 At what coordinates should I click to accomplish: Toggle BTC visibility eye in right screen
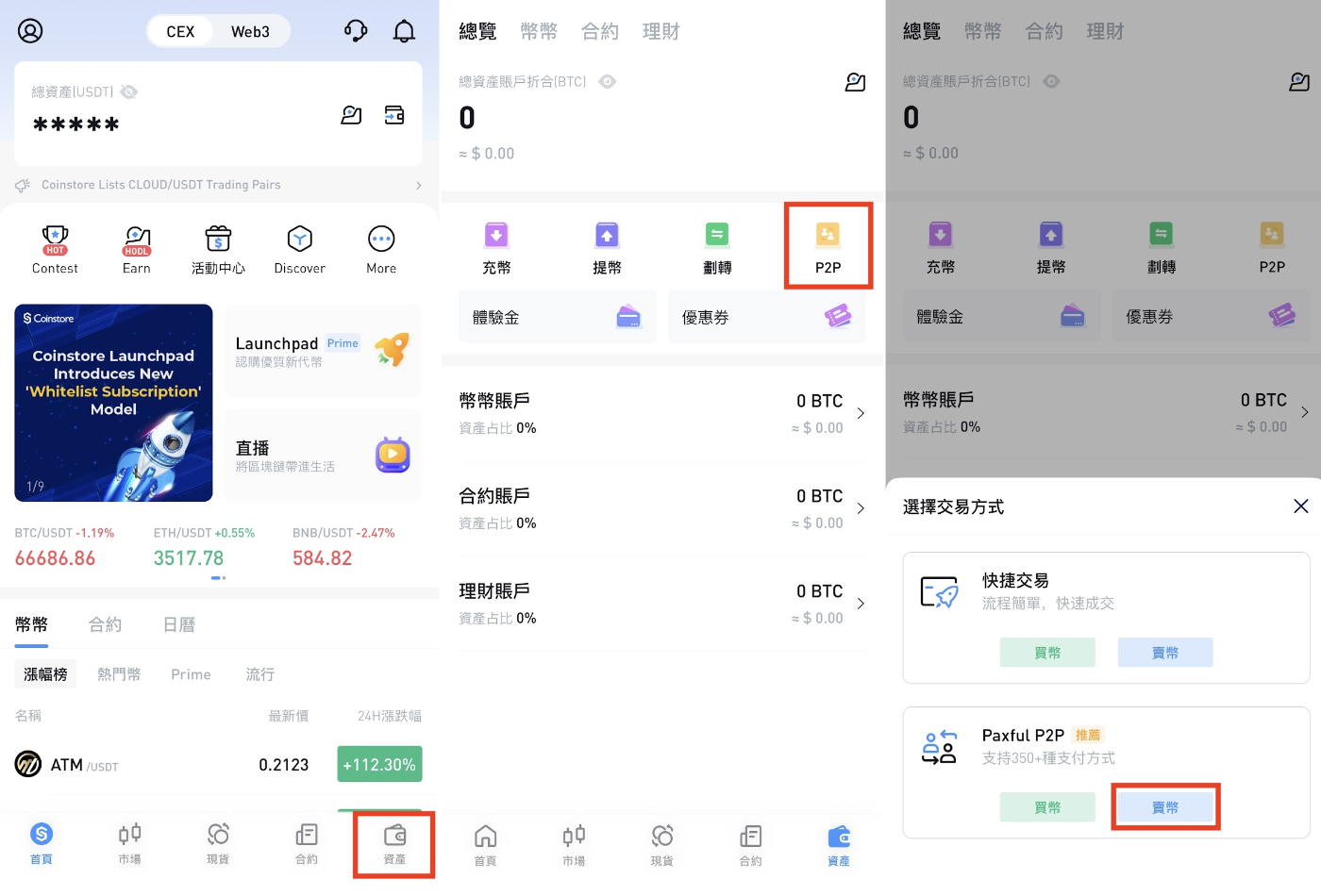click(1051, 81)
